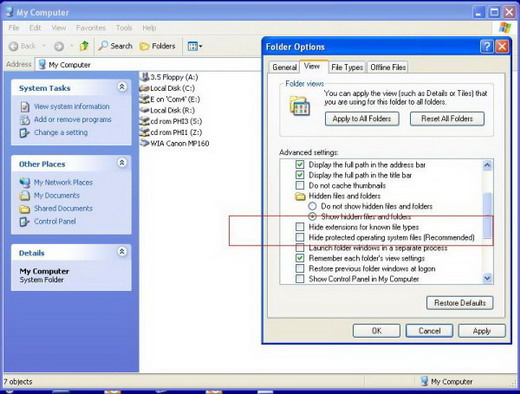
Task: Toggle the Folders pane button
Action: [158, 46]
